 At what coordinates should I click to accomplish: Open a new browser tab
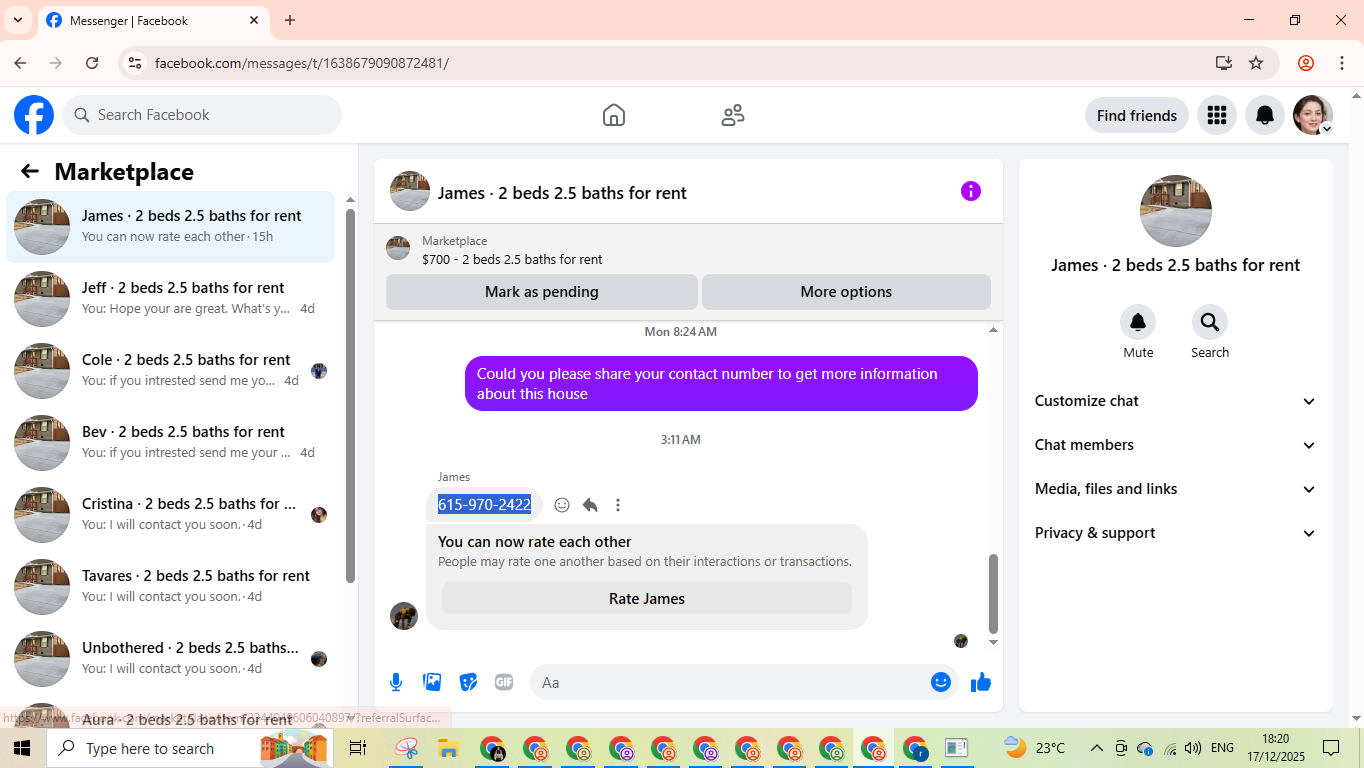pos(290,20)
